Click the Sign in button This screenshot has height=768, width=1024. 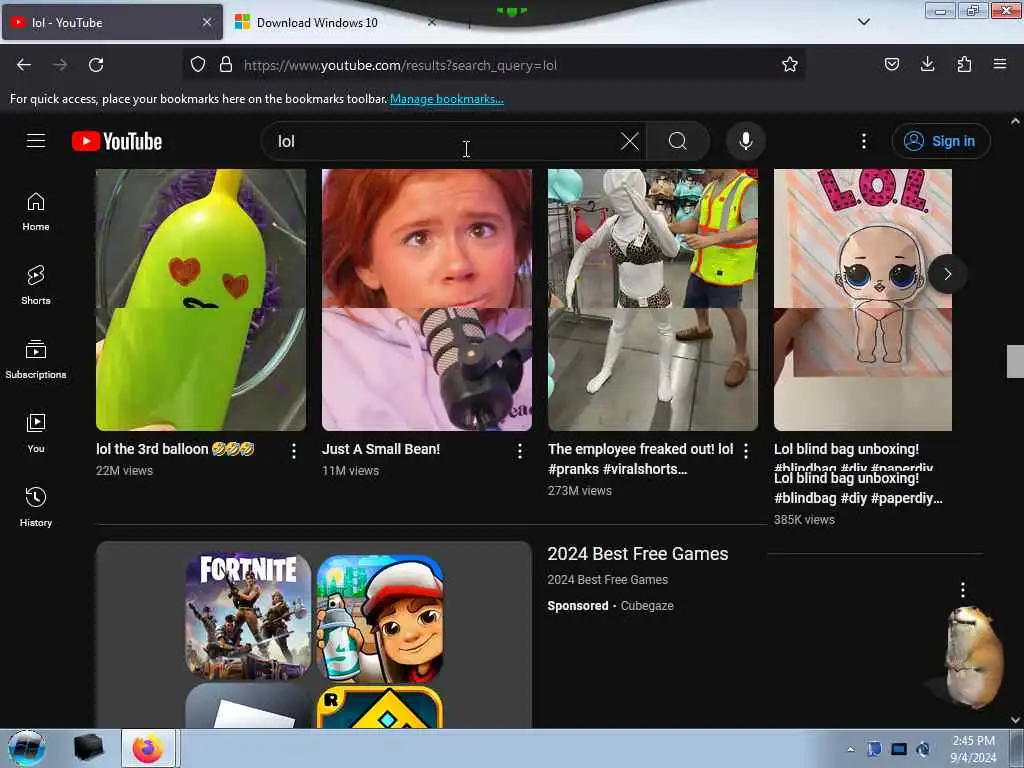pos(941,141)
